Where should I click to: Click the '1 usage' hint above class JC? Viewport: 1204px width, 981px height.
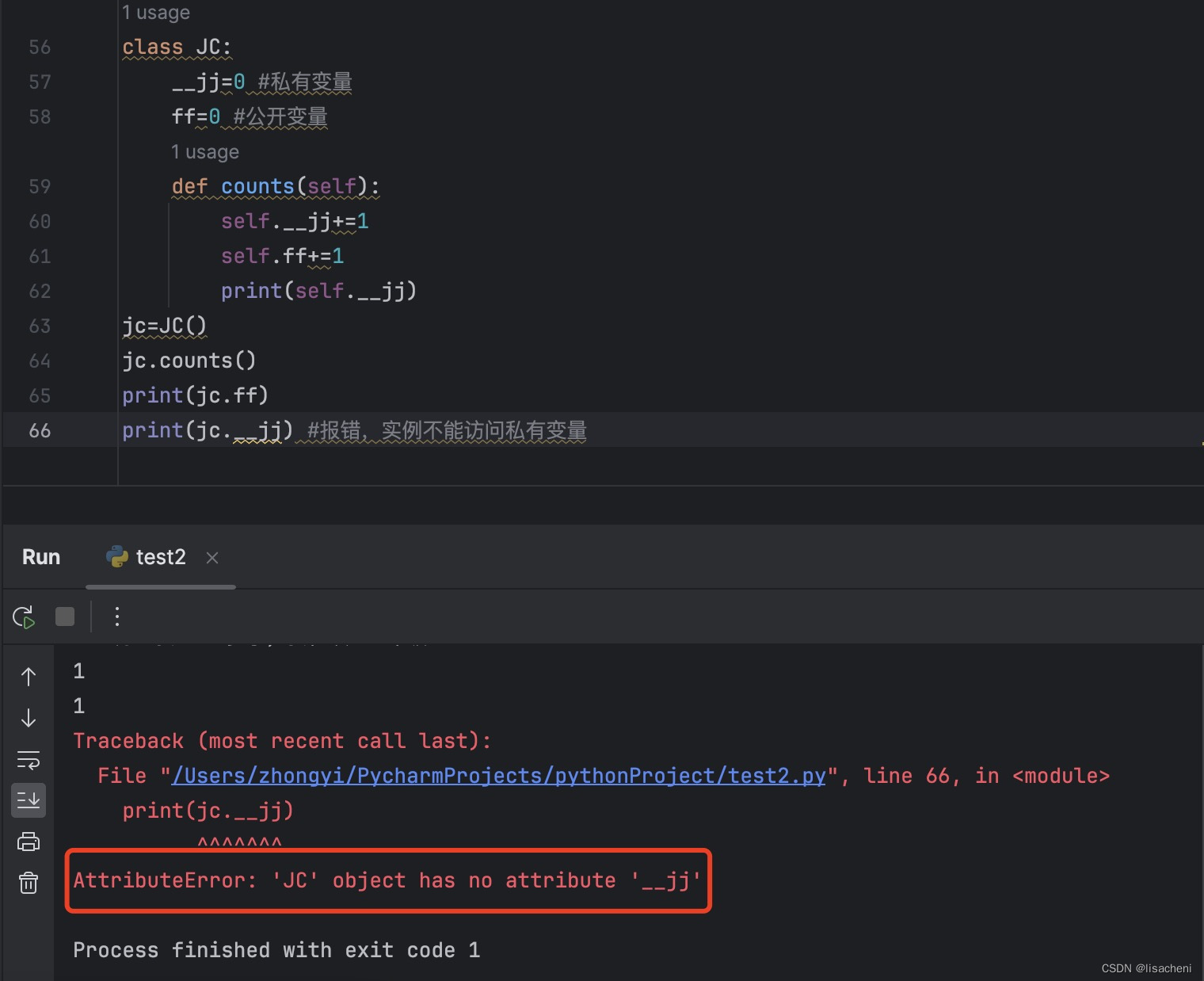coord(156,13)
